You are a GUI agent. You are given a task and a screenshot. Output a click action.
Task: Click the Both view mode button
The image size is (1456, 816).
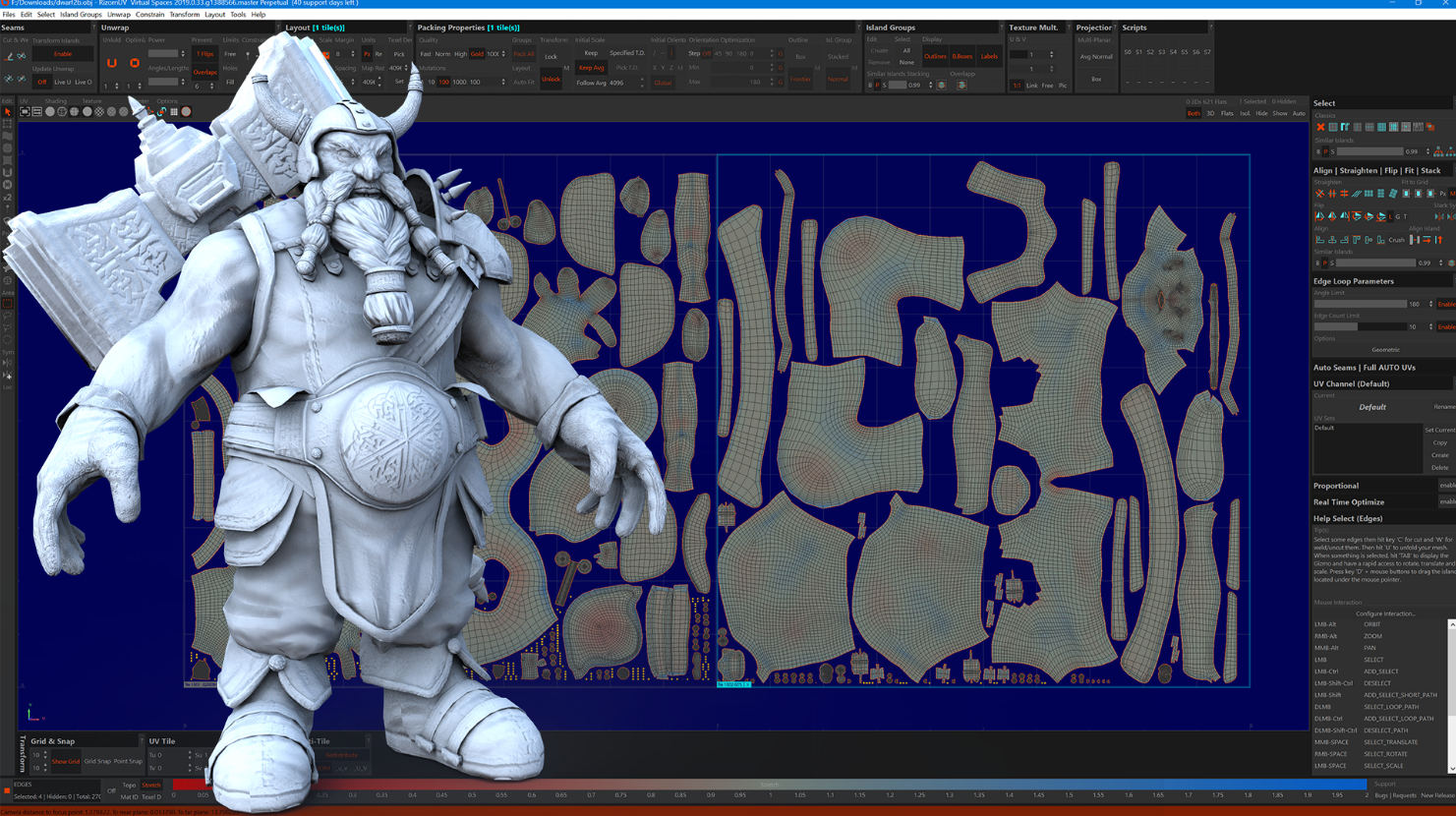[1194, 113]
